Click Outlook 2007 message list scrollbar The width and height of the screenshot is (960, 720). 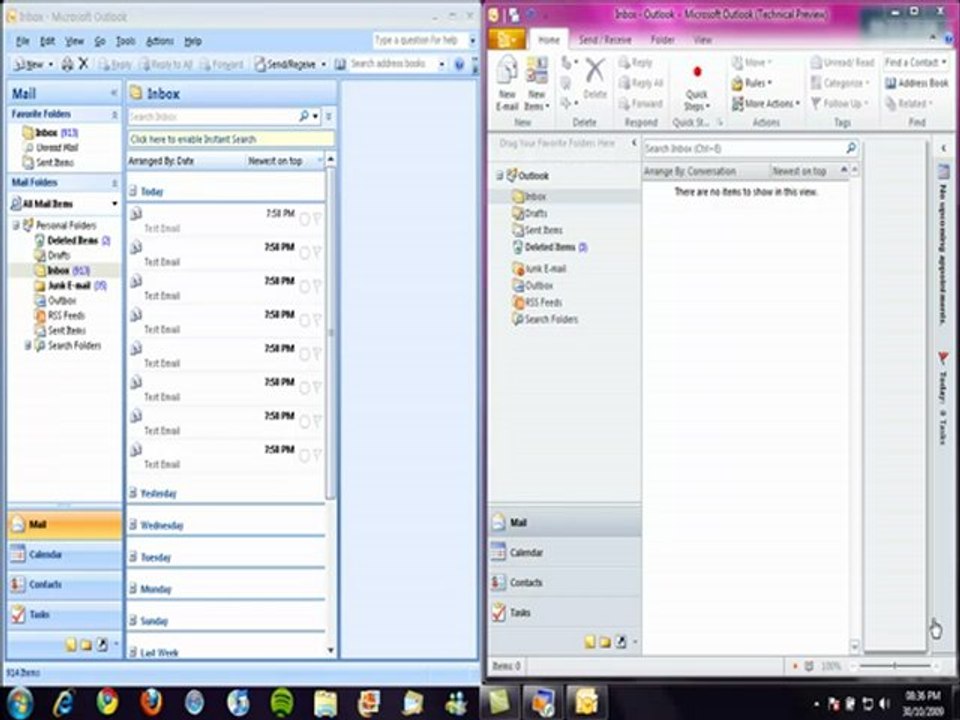(x=331, y=331)
